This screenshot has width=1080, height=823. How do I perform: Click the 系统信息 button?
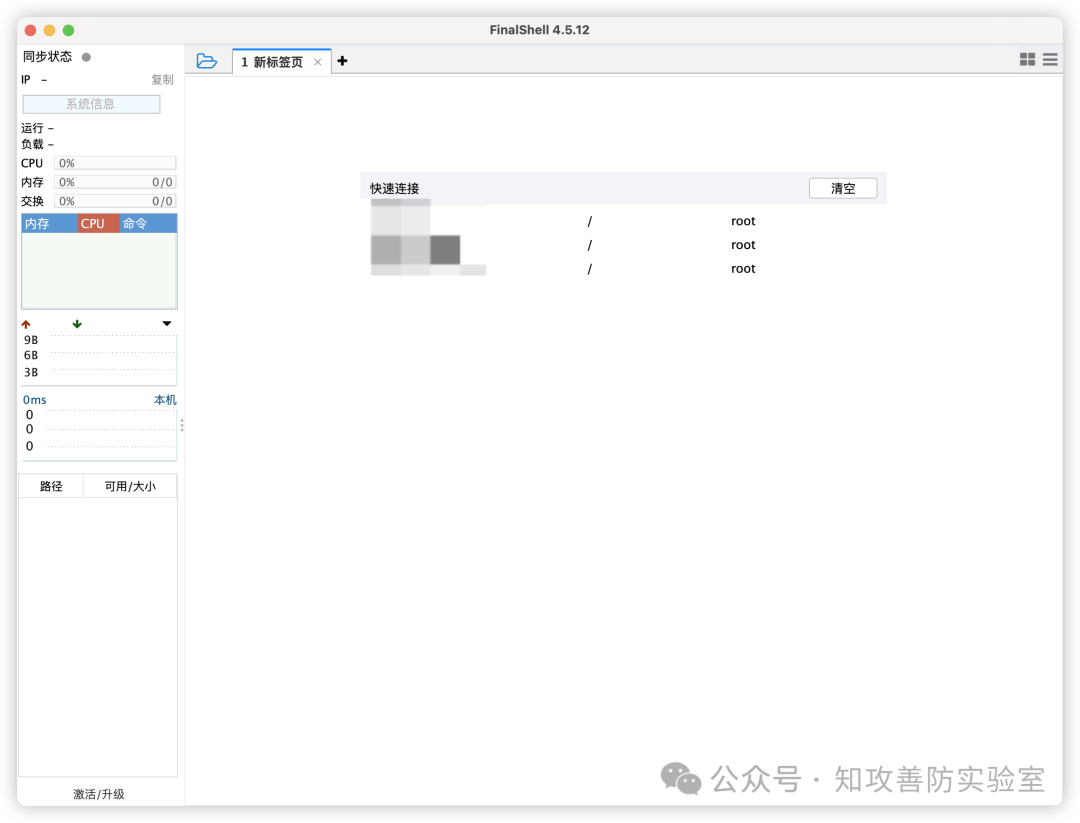[91, 104]
